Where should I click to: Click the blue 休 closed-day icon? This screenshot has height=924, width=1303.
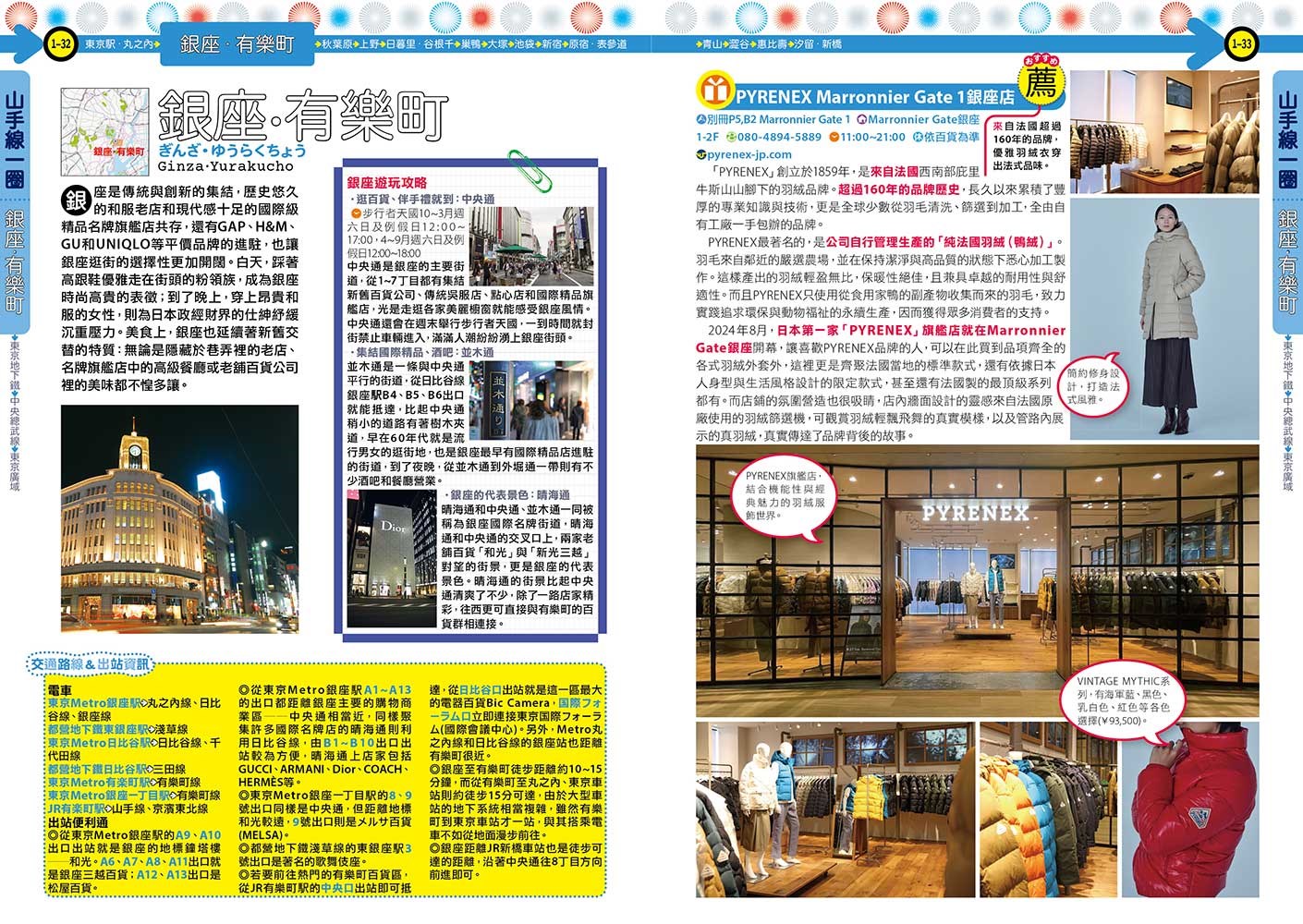coord(918,137)
